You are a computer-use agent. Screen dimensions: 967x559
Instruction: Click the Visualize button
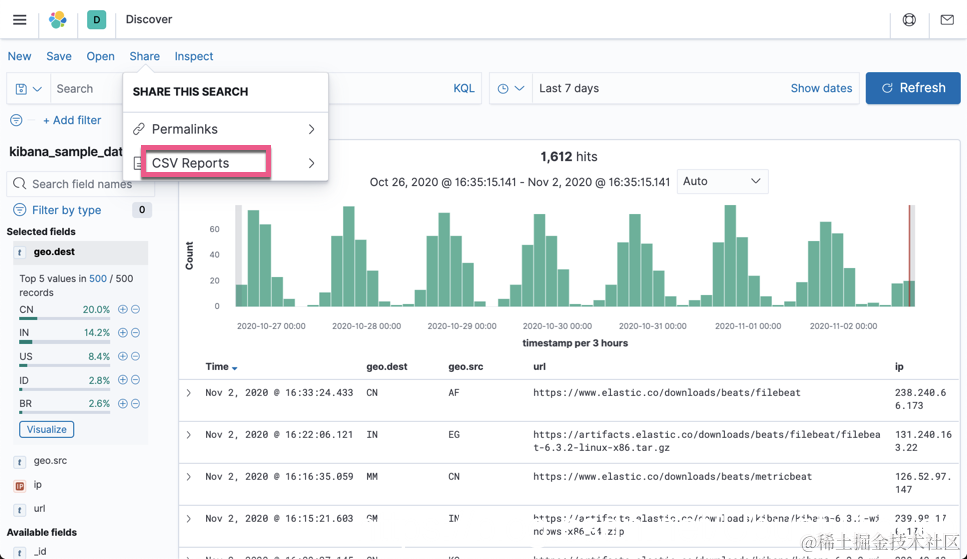[x=46, y=429]
